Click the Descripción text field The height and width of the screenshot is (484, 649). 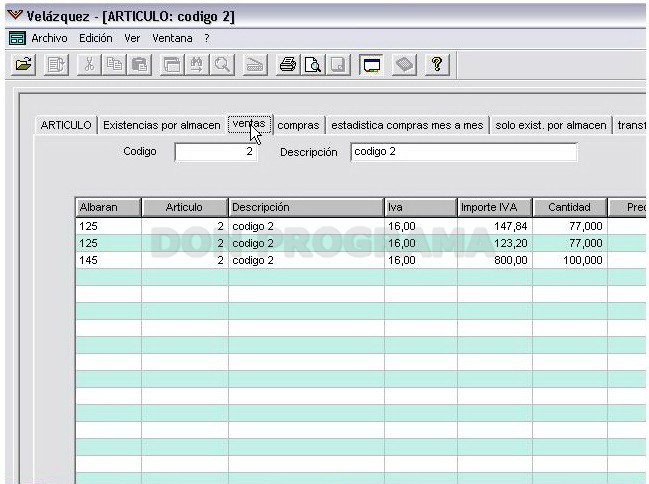click(x=464, y=152)
